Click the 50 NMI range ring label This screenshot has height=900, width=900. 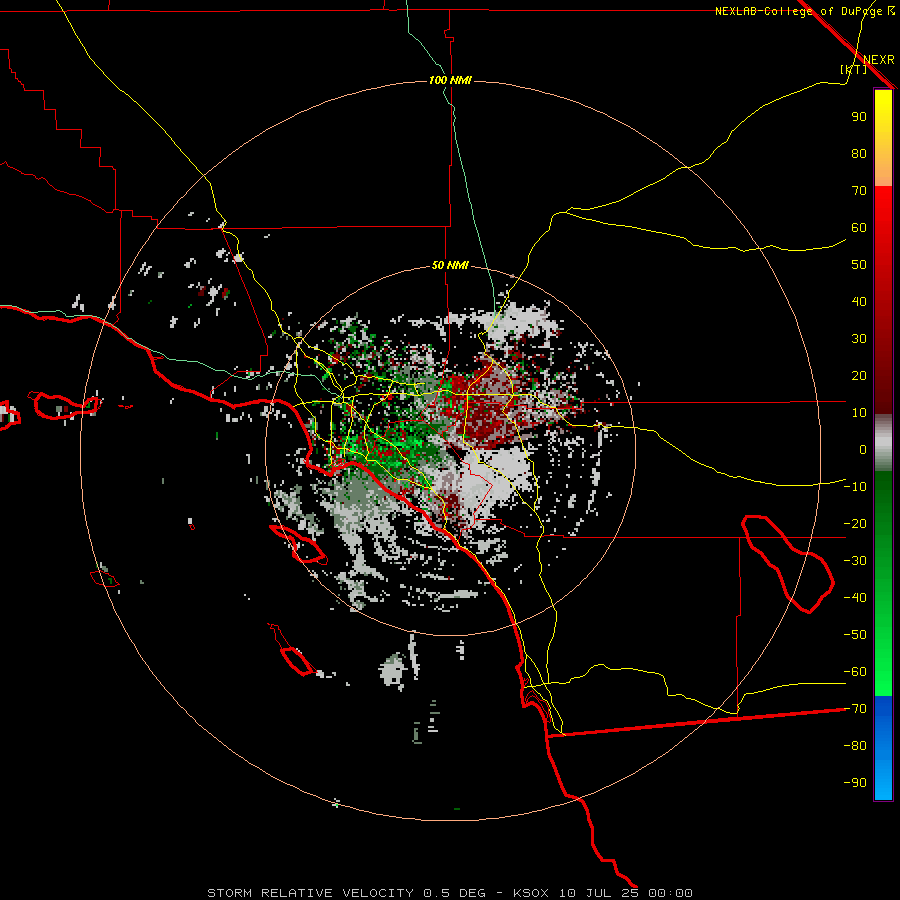pyautogui.click(x=450, y=265)
